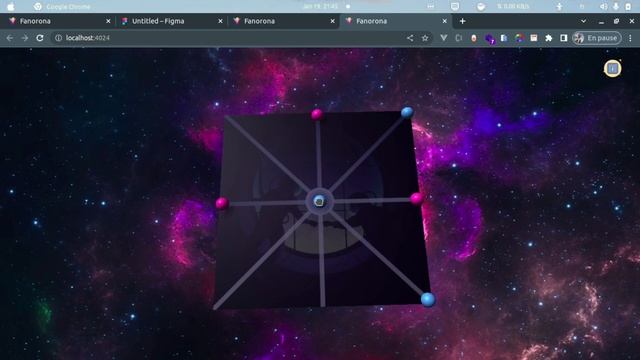Open the white calendar-like extension icon
The height and width of the screenshot is (360, 640).
[534, 38]
